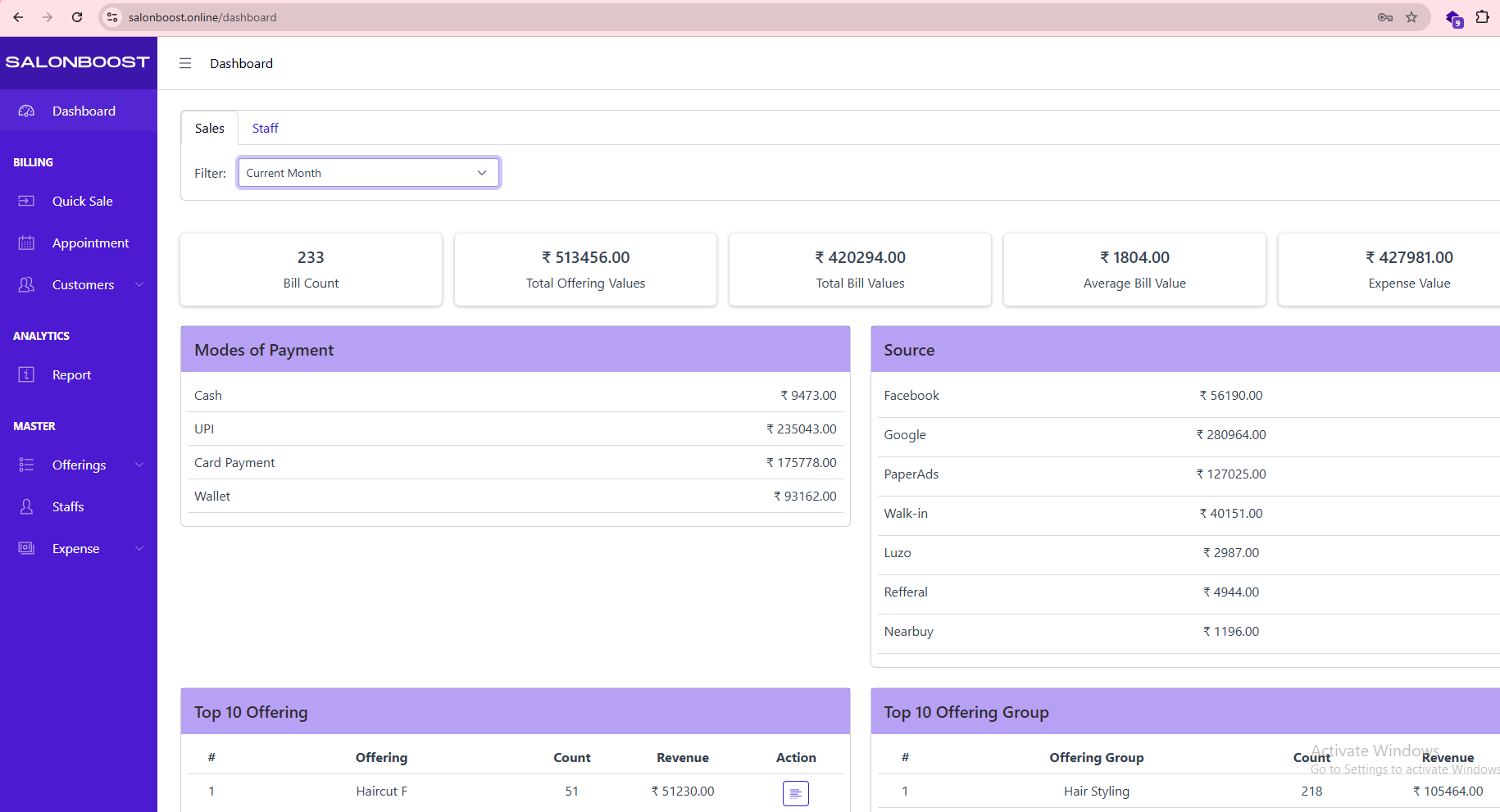
Task: Click the Total Offering Values card
Action: [585, 270]
